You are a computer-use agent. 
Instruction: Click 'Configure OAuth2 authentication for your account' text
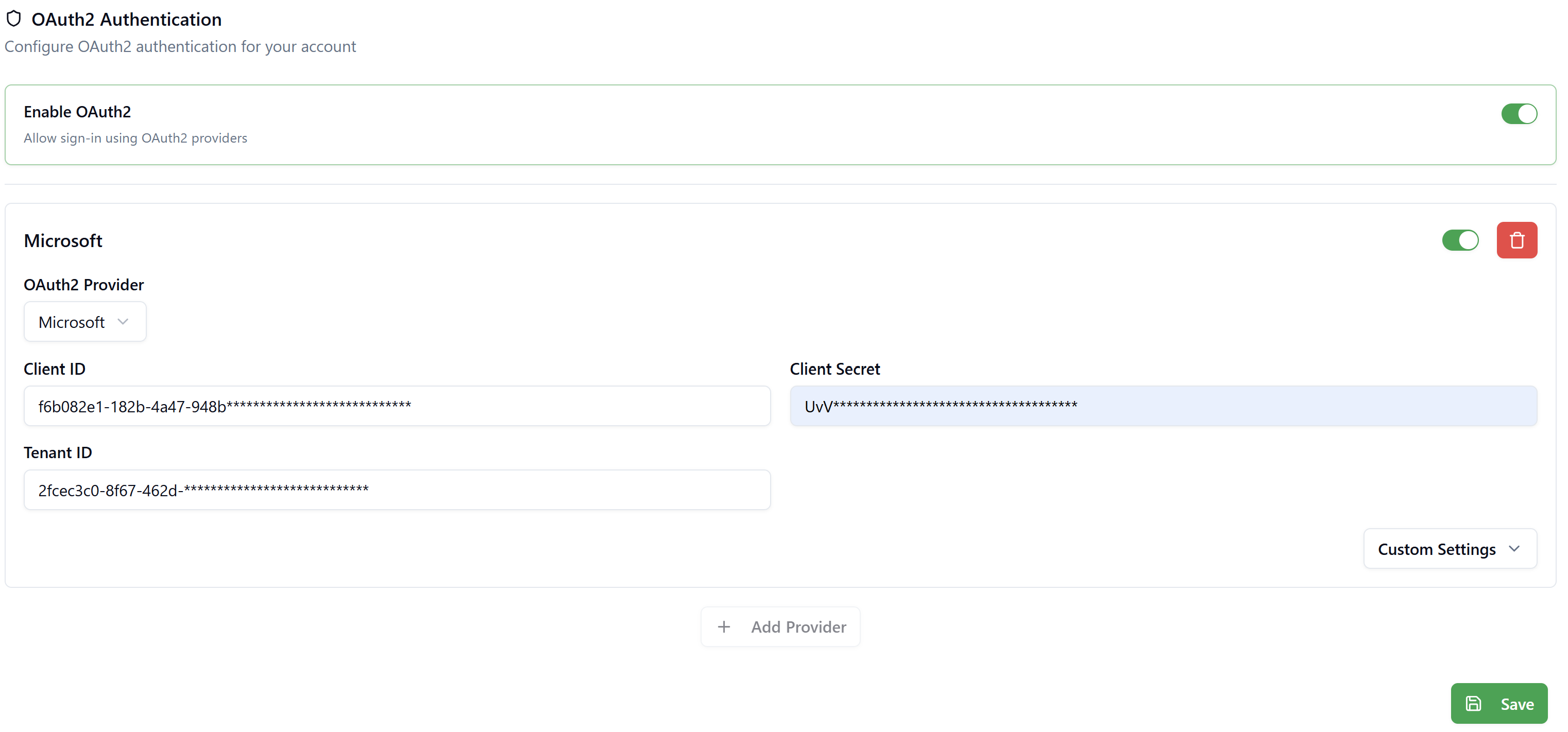pos(180,47)
